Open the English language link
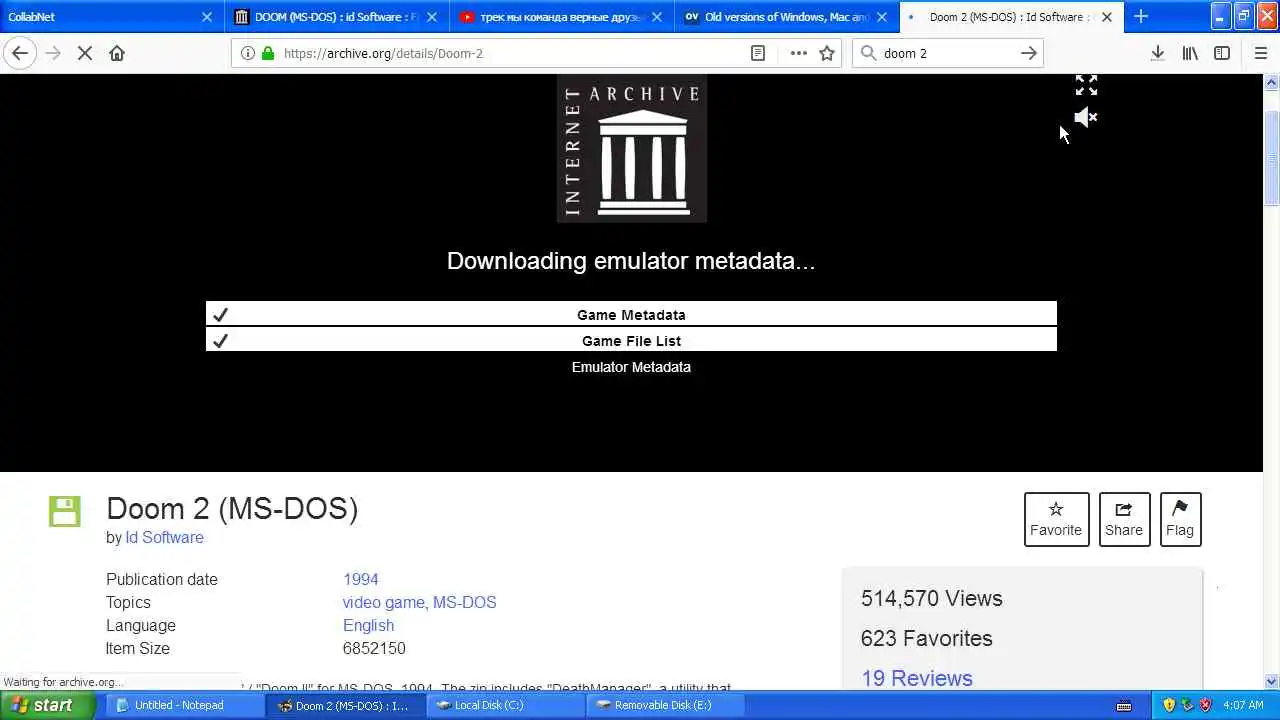1280x720 pixels. pos(368,625)
